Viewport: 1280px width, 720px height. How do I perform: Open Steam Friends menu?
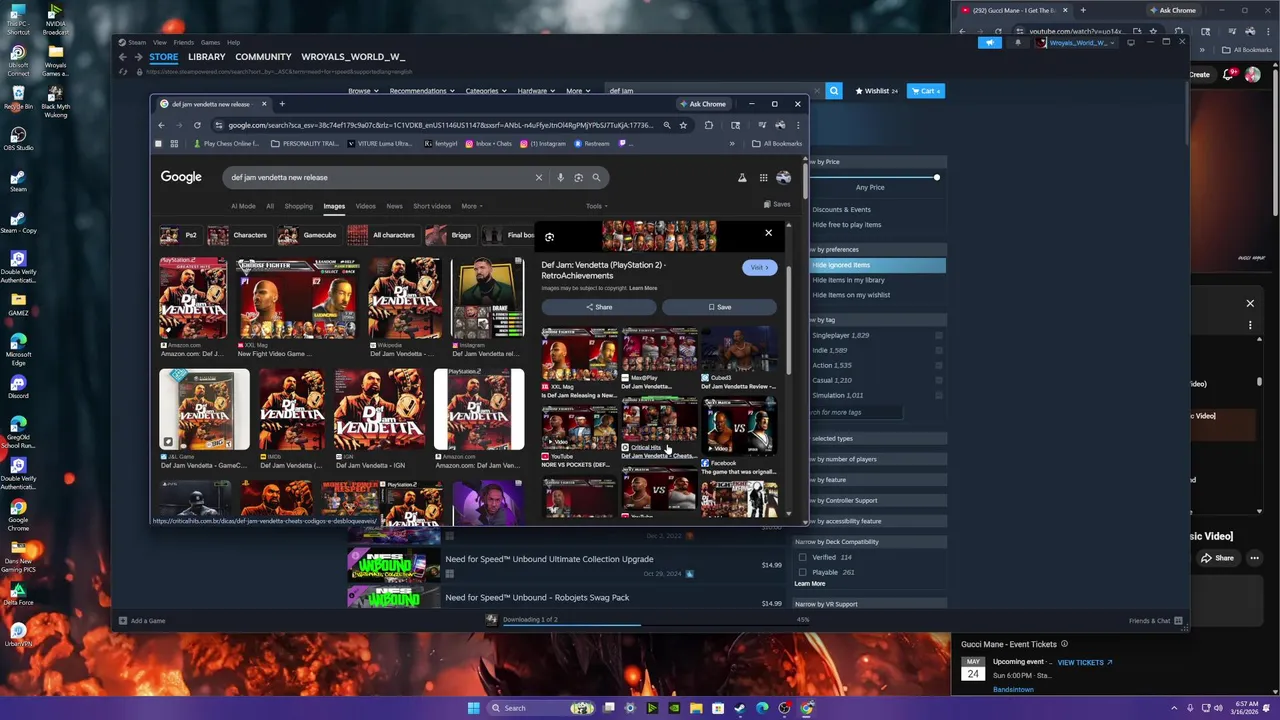[184, 42]
